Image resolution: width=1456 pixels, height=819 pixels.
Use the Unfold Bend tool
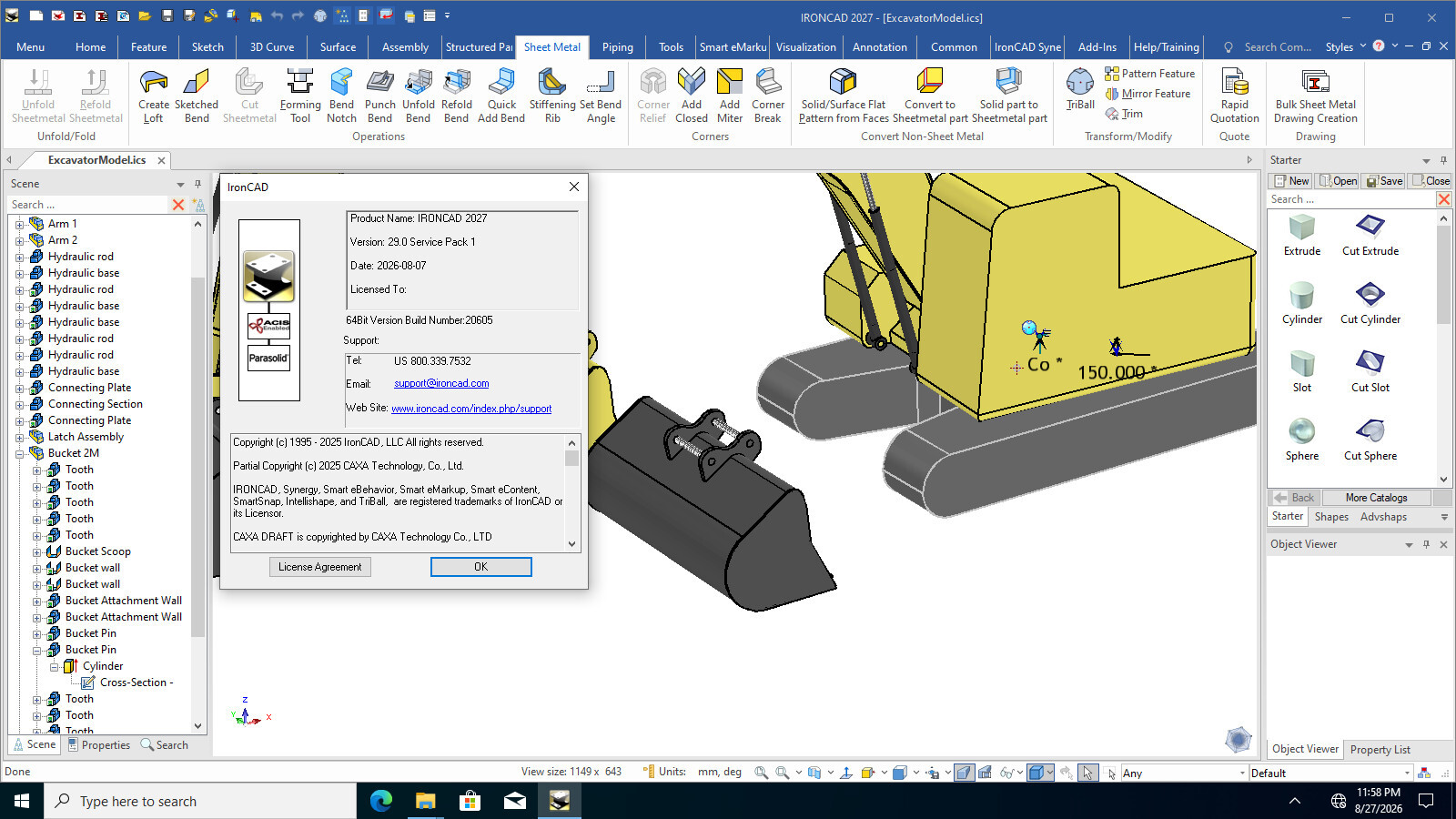(419, 96)
